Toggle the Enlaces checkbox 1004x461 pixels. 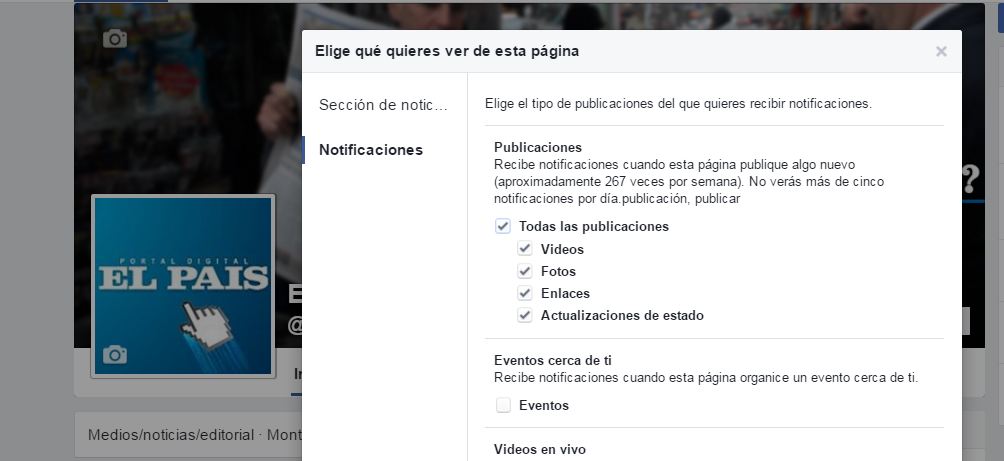pyautogui.click(x=524, y=293)
